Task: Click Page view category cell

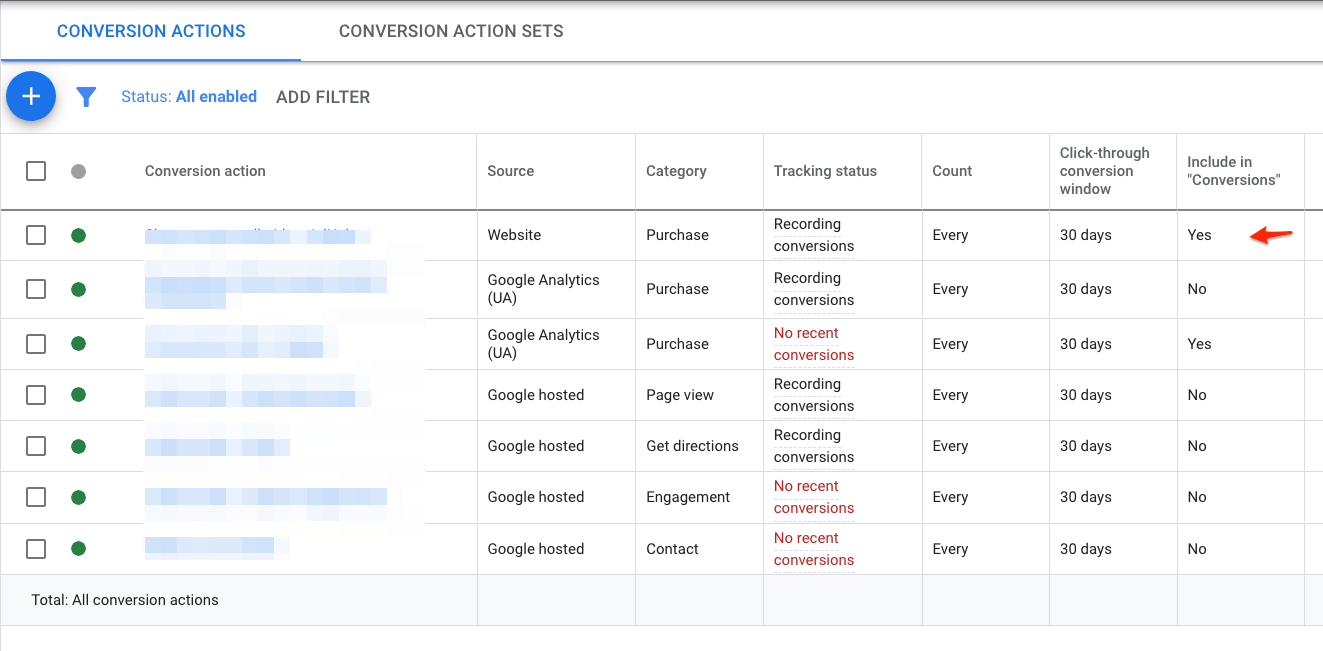Action: click(680, 395)
